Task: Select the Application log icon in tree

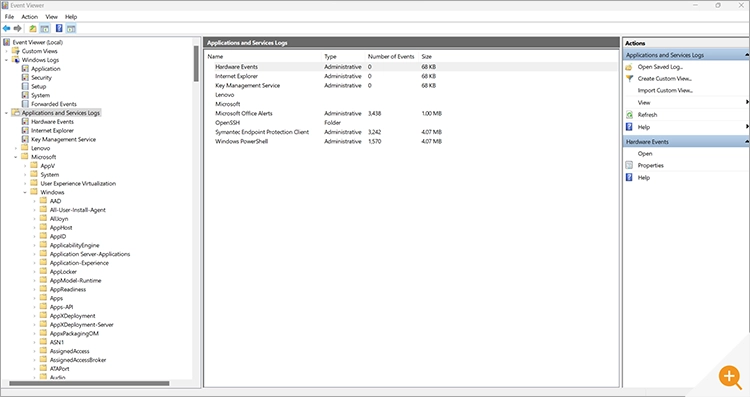Action: (25, 69)
